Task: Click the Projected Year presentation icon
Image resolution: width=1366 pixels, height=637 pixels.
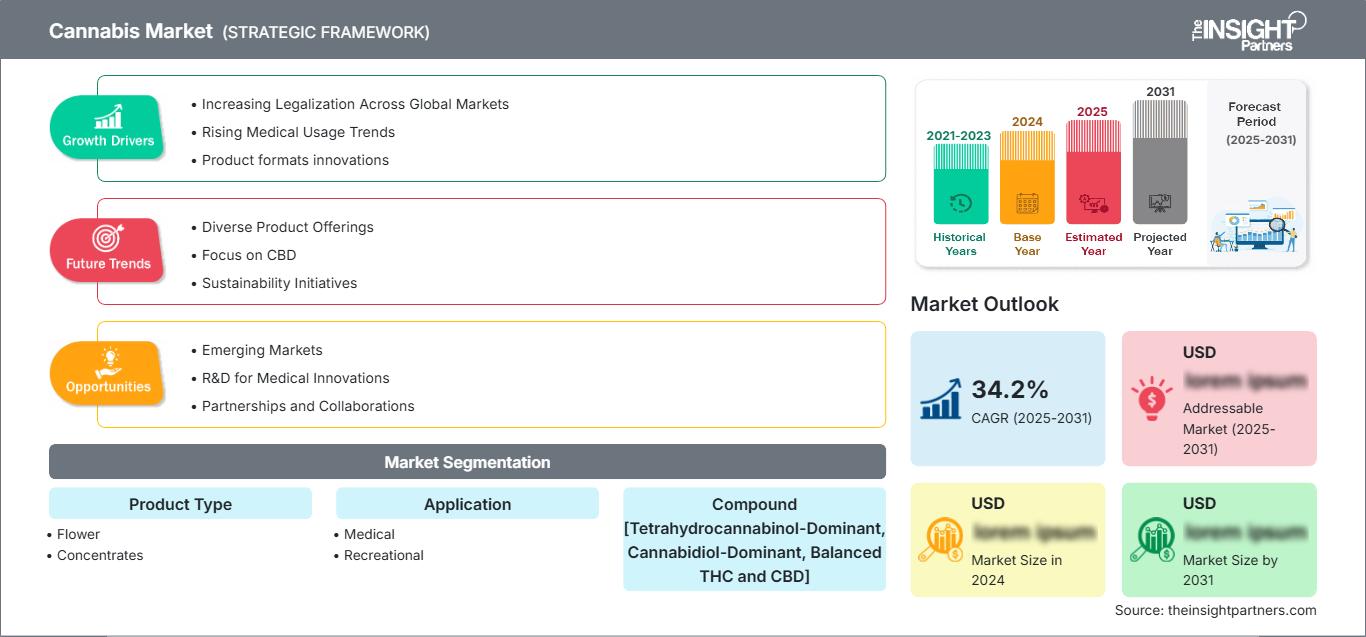Action: (1160, 203)
